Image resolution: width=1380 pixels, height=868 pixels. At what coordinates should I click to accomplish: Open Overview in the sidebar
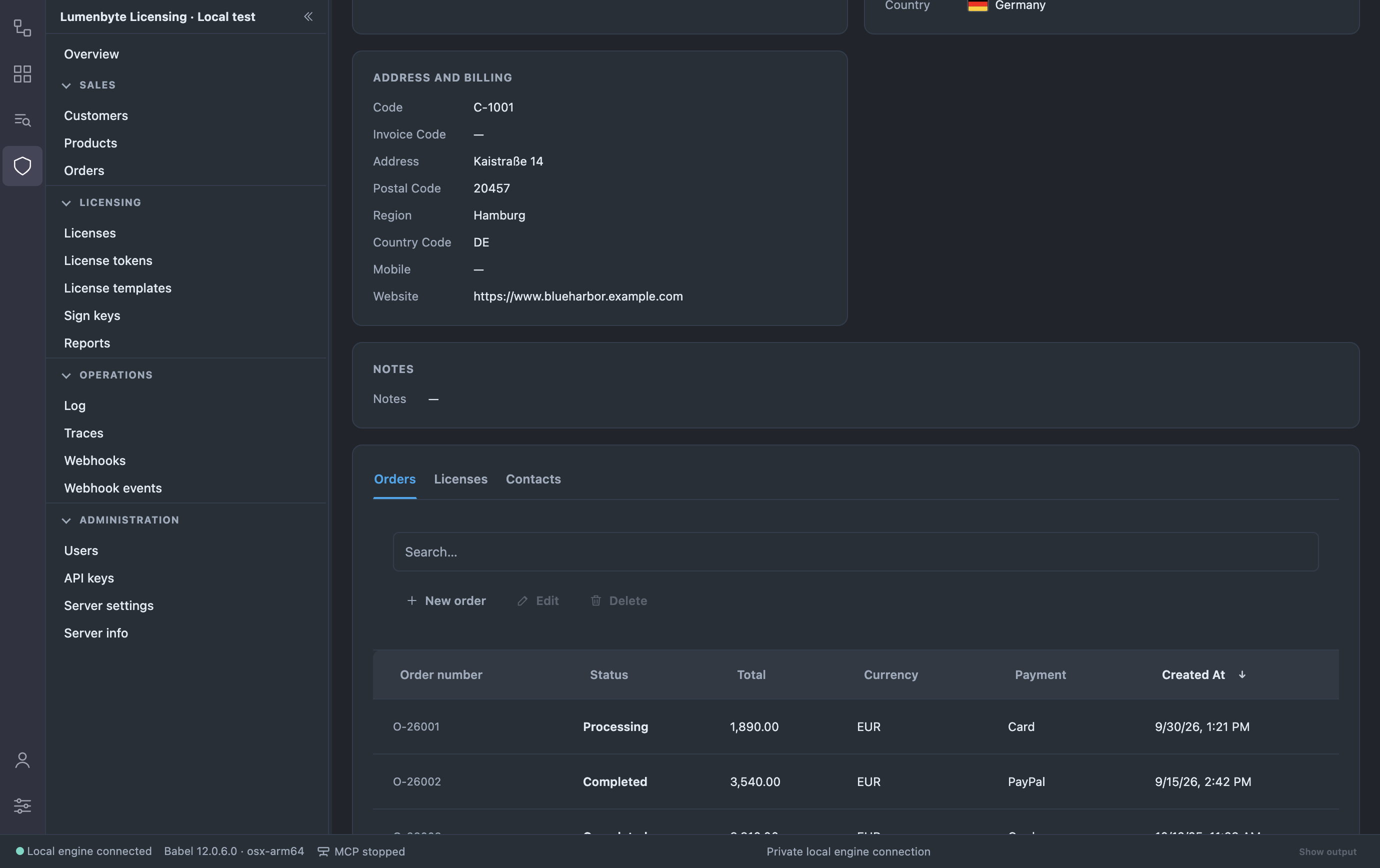pyautogui.click(x=91, y=54)
